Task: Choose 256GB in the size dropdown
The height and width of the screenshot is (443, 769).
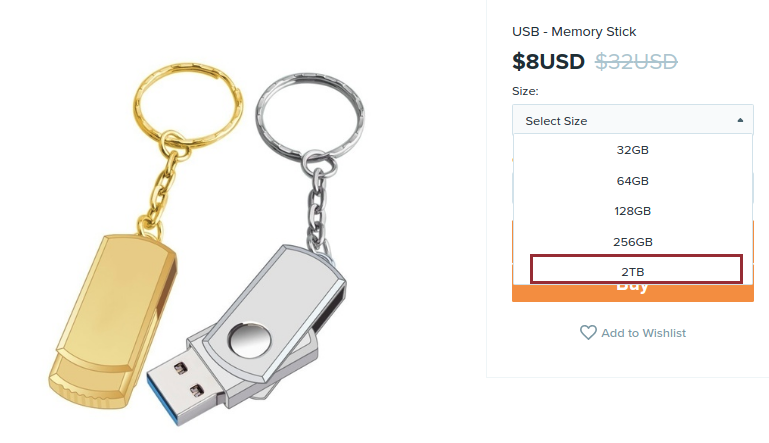Action: tap(633, 242)
